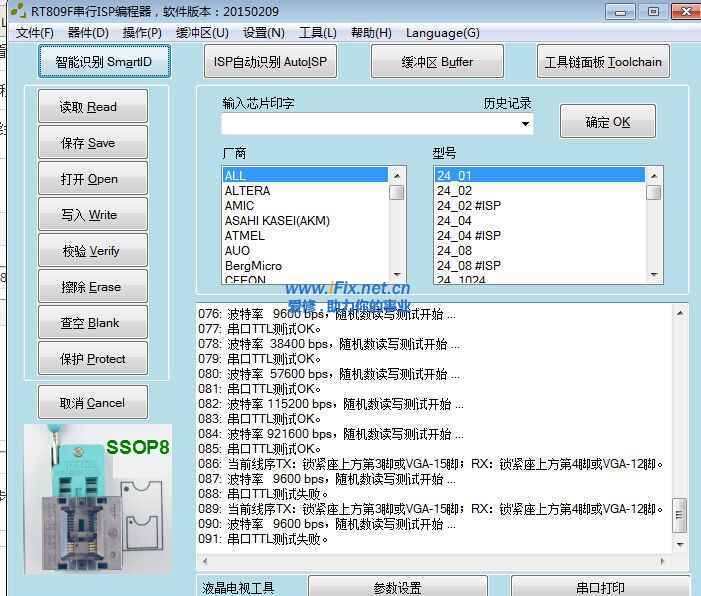Select model 24_08
This screenshot has height=596, width=701.
coord(540,250)
